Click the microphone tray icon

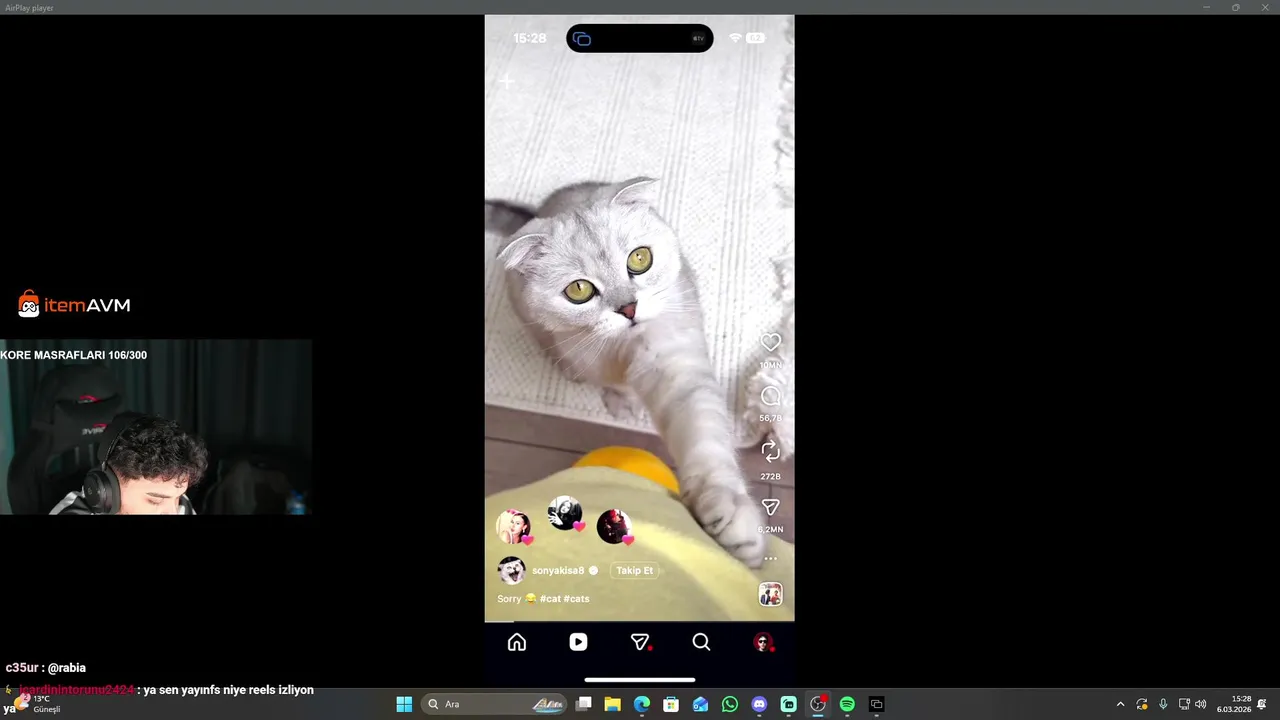pyautogui.click(x=1163, y=704)
